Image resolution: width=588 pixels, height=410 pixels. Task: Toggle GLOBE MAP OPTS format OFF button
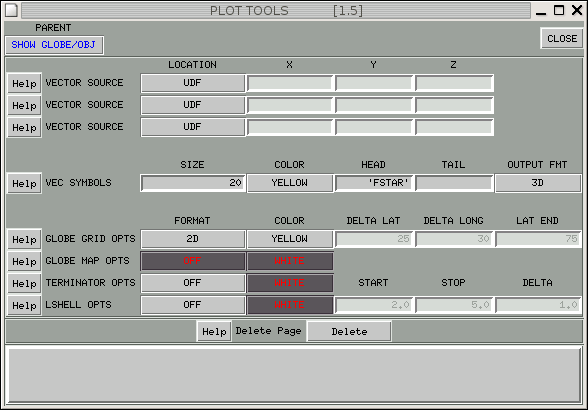point(193,261)
